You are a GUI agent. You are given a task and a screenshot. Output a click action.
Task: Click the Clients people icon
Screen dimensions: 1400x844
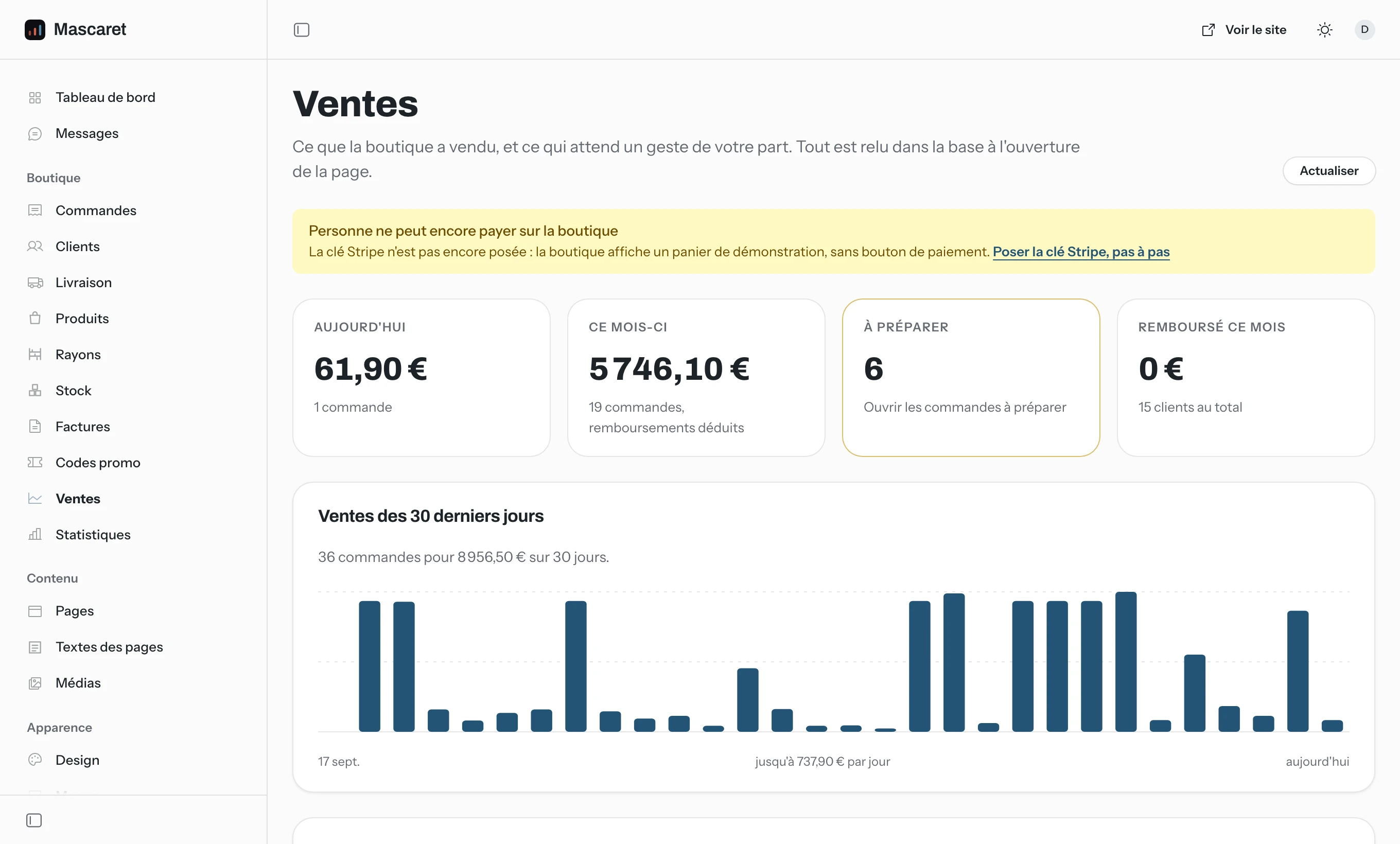tap(35, 247)
